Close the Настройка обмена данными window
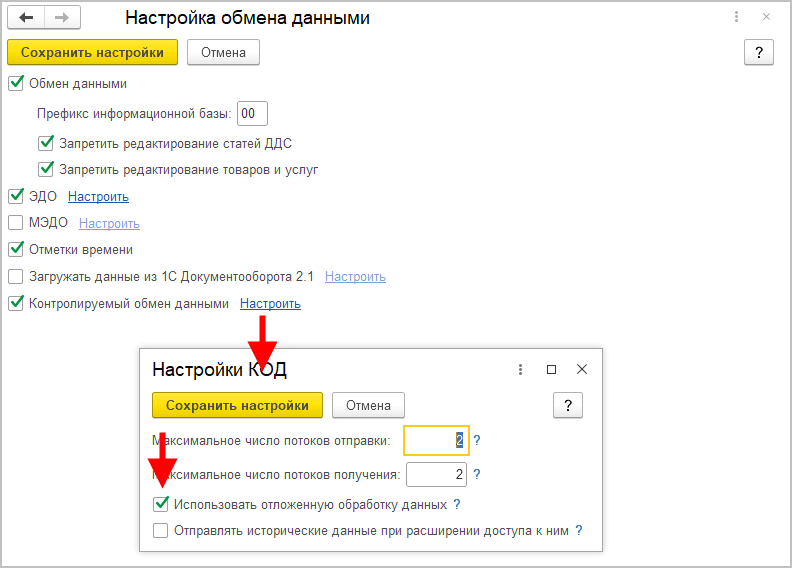This screenshot has width=792, height=568. 766,17
